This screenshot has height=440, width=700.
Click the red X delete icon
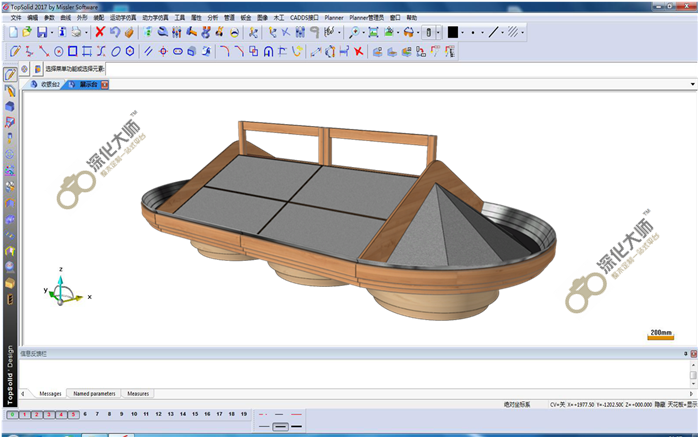(x=100, y=33)
